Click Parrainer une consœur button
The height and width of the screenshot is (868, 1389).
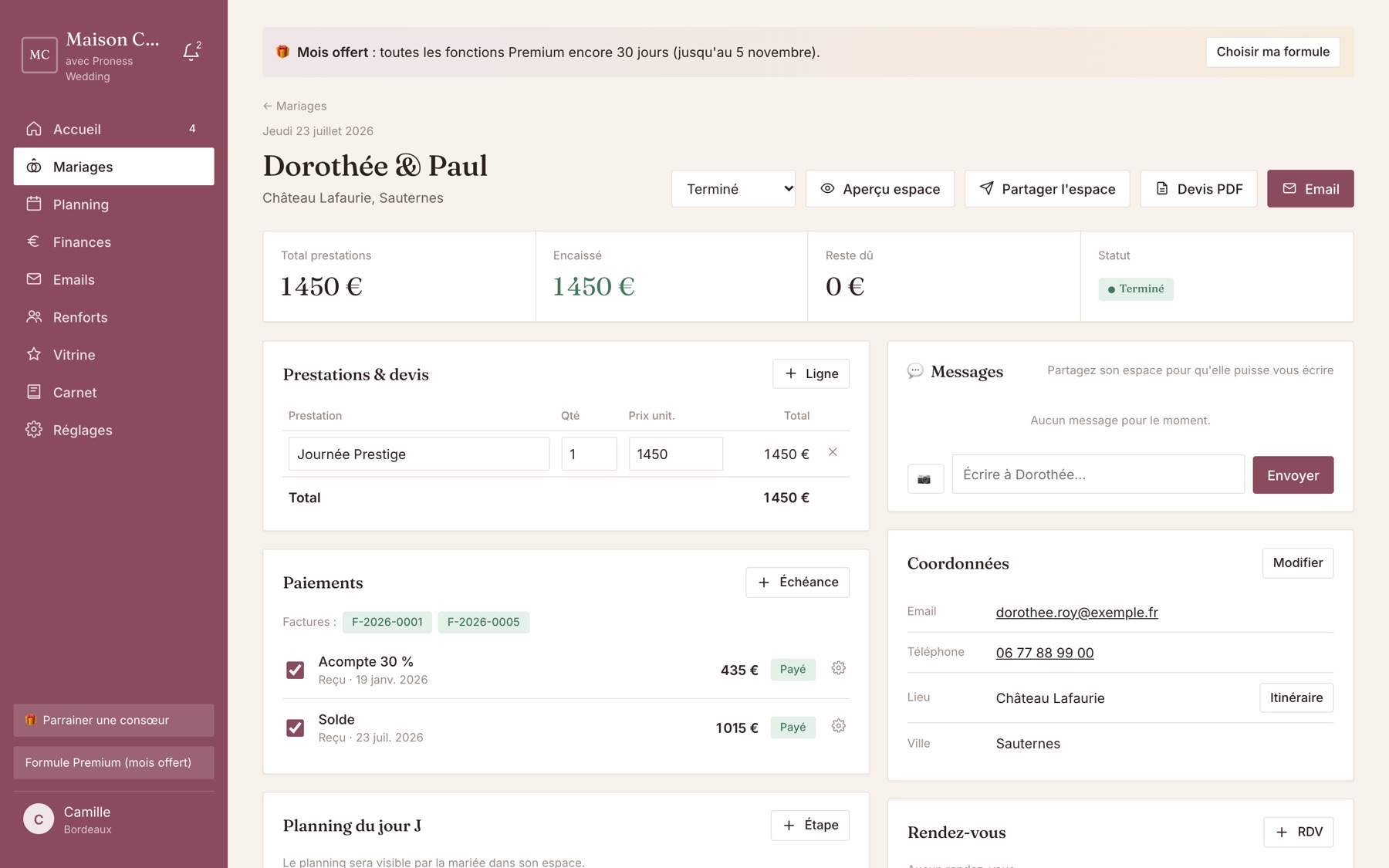113,720
